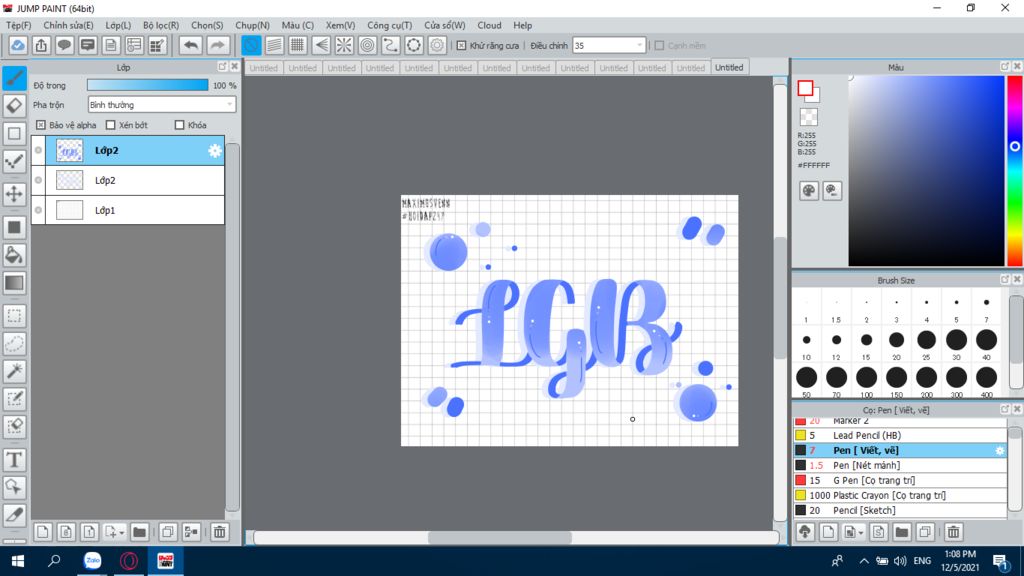Open Zalo from taskbar
Image resolution: width=1024 pixels, height=576 pixels.
click(x=92, y=561)
